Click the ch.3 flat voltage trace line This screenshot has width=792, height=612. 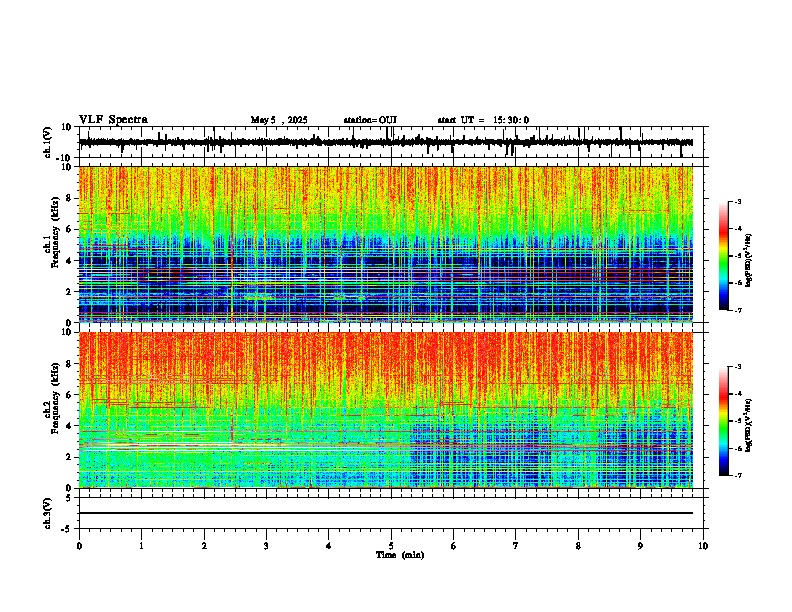386,513
